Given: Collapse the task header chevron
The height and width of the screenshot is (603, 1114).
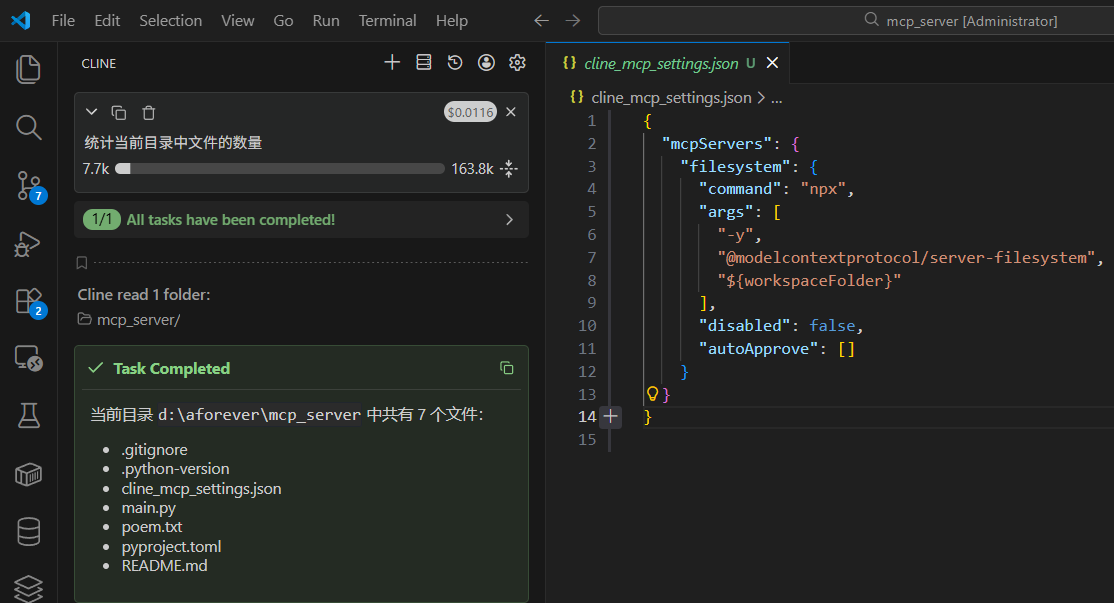Looking at the screenshot, I should click(92, 112).
